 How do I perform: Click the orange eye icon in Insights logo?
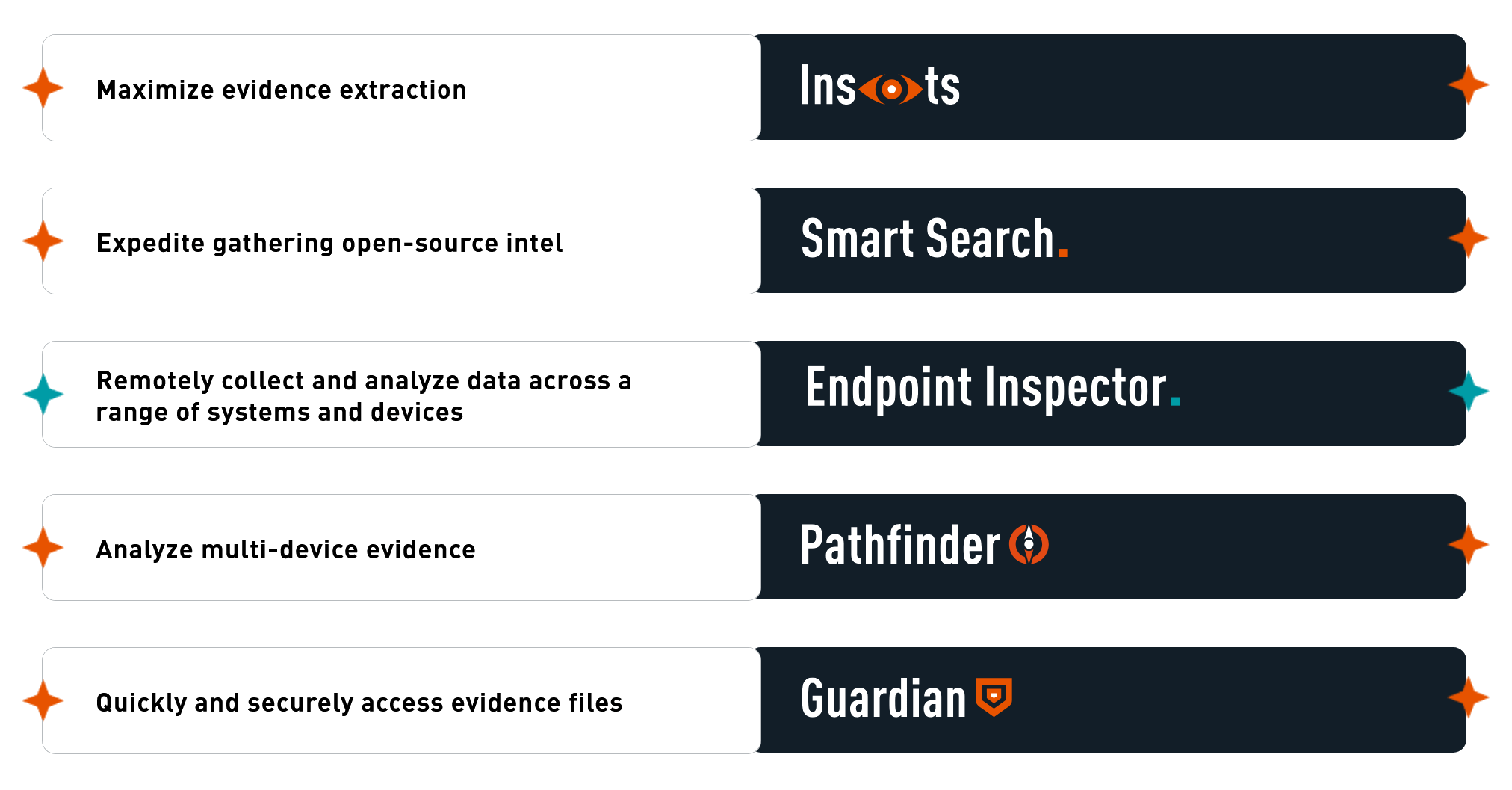[x=890, y=90]
